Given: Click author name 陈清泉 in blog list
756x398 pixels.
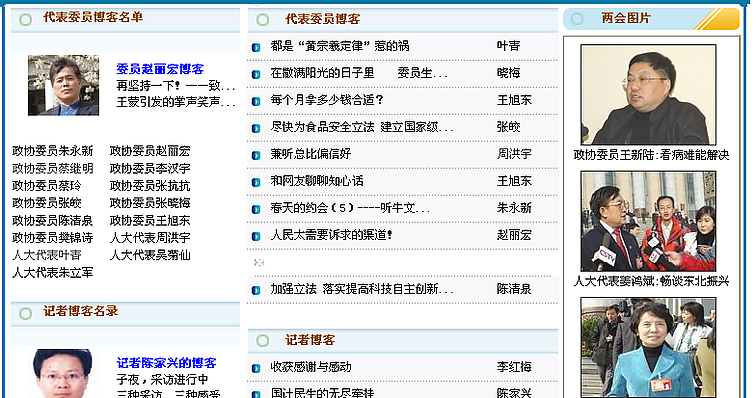Looking at the screenshot, I should click(x=514, y=289).
